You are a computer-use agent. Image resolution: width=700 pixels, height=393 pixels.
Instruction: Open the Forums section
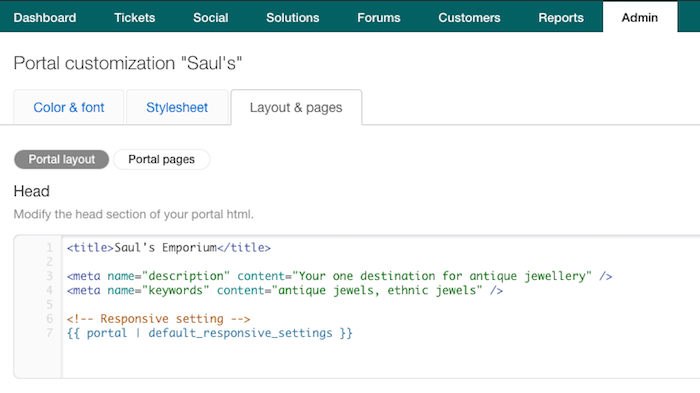pos(379,17)
